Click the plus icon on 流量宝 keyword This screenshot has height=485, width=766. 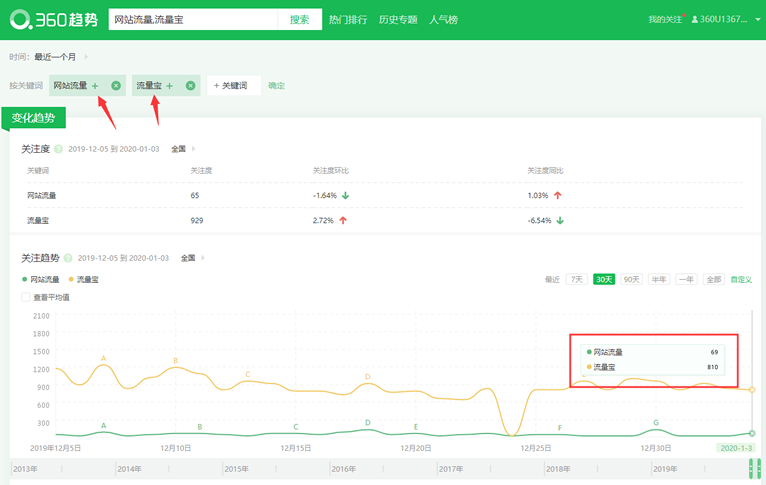(170, 86)
